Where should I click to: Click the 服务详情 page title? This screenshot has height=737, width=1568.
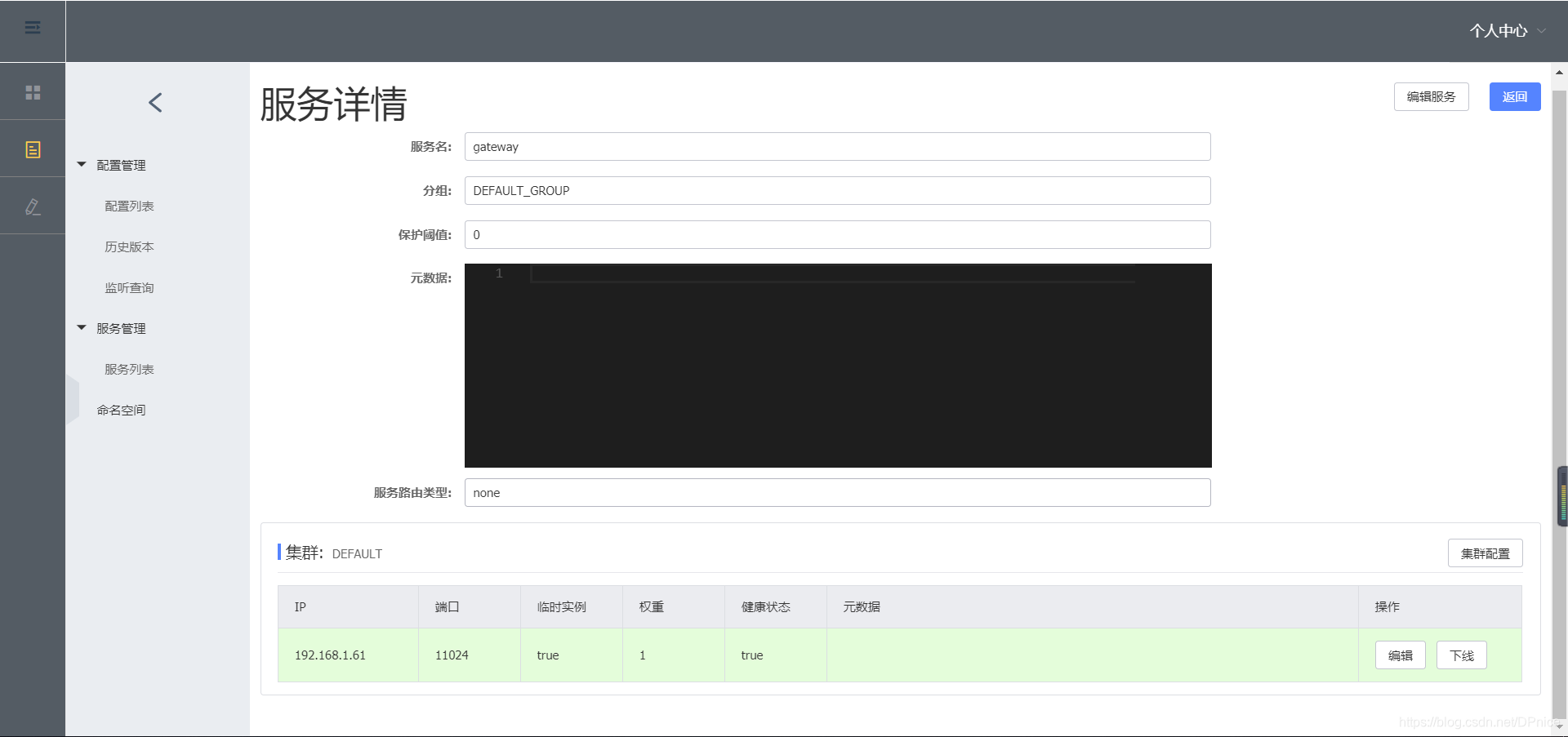click(x=333, y=104)
